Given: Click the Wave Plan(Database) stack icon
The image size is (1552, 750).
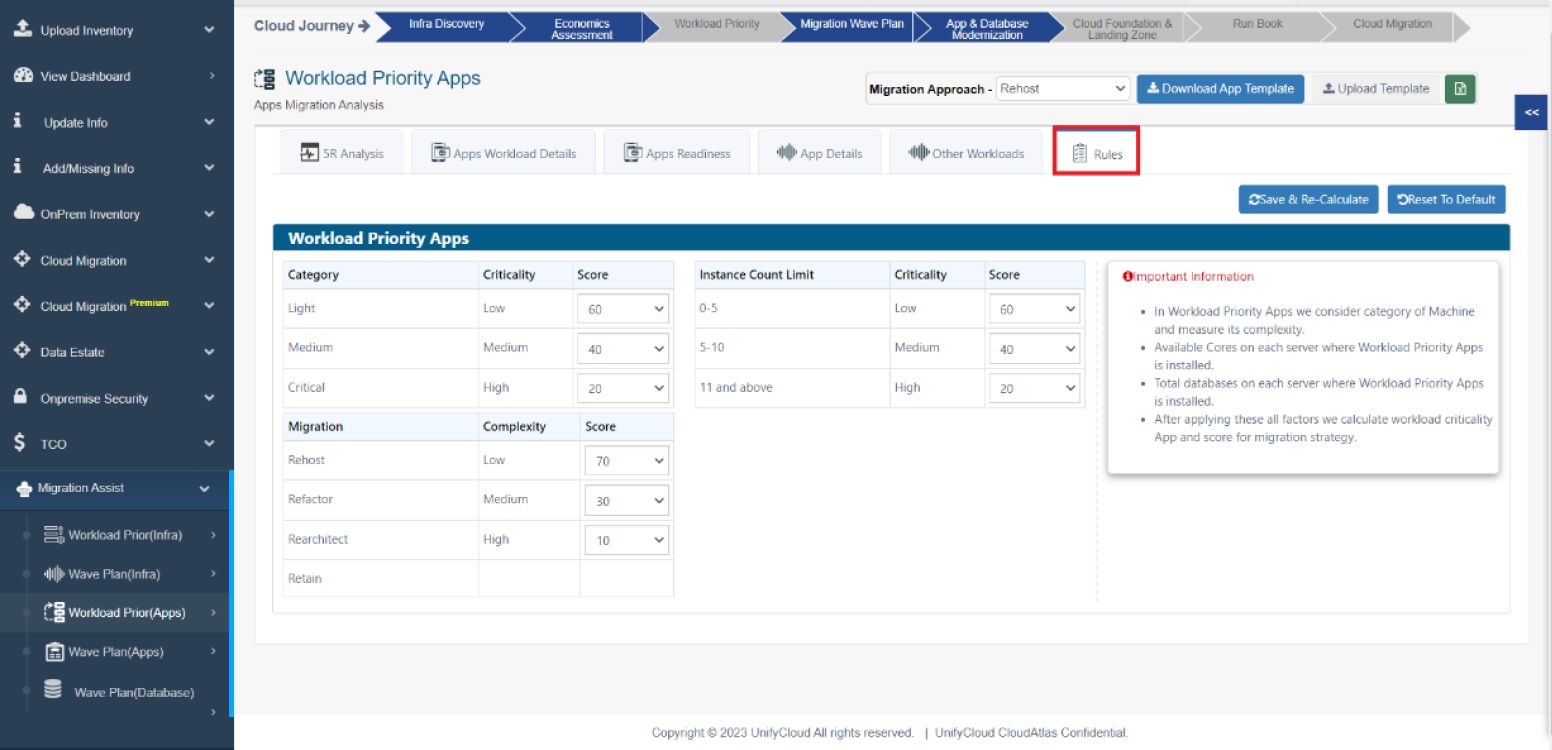Looking at the screenshot, I should tap(53, 690).
